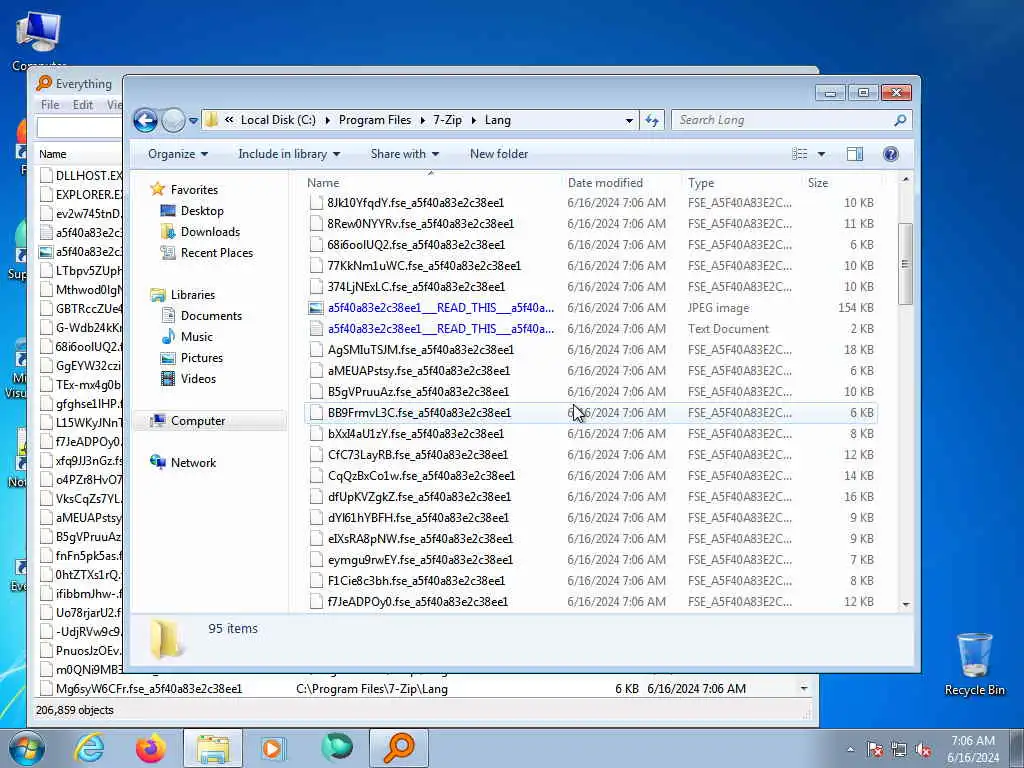Select file 8Jk10YfqdY.fse_a5f40a83e2c38ee1
Viewport: 1024px width, 768px height.
(591, 203)
